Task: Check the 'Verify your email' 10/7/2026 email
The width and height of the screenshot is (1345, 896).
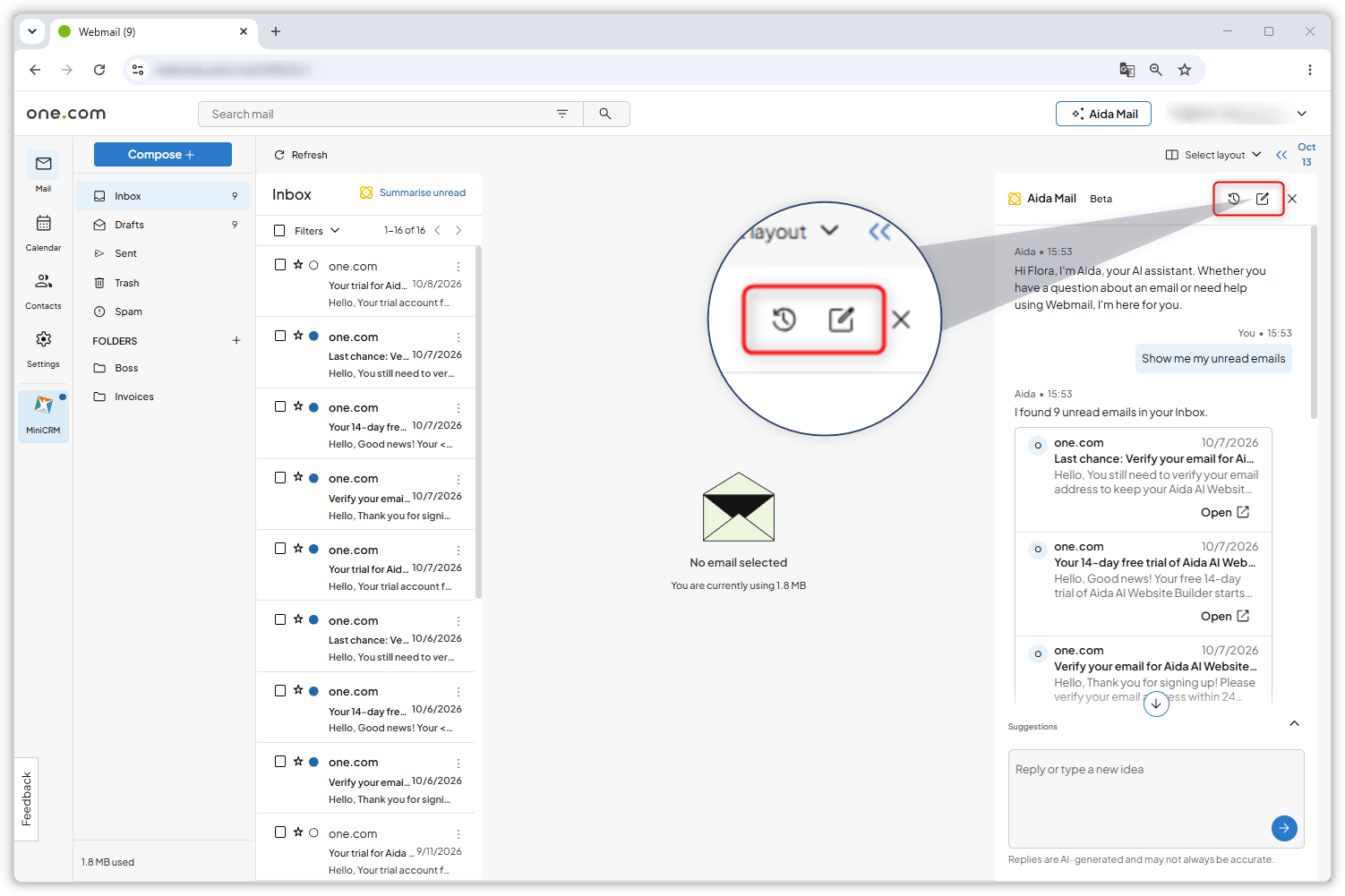Action: click(280, 477)
